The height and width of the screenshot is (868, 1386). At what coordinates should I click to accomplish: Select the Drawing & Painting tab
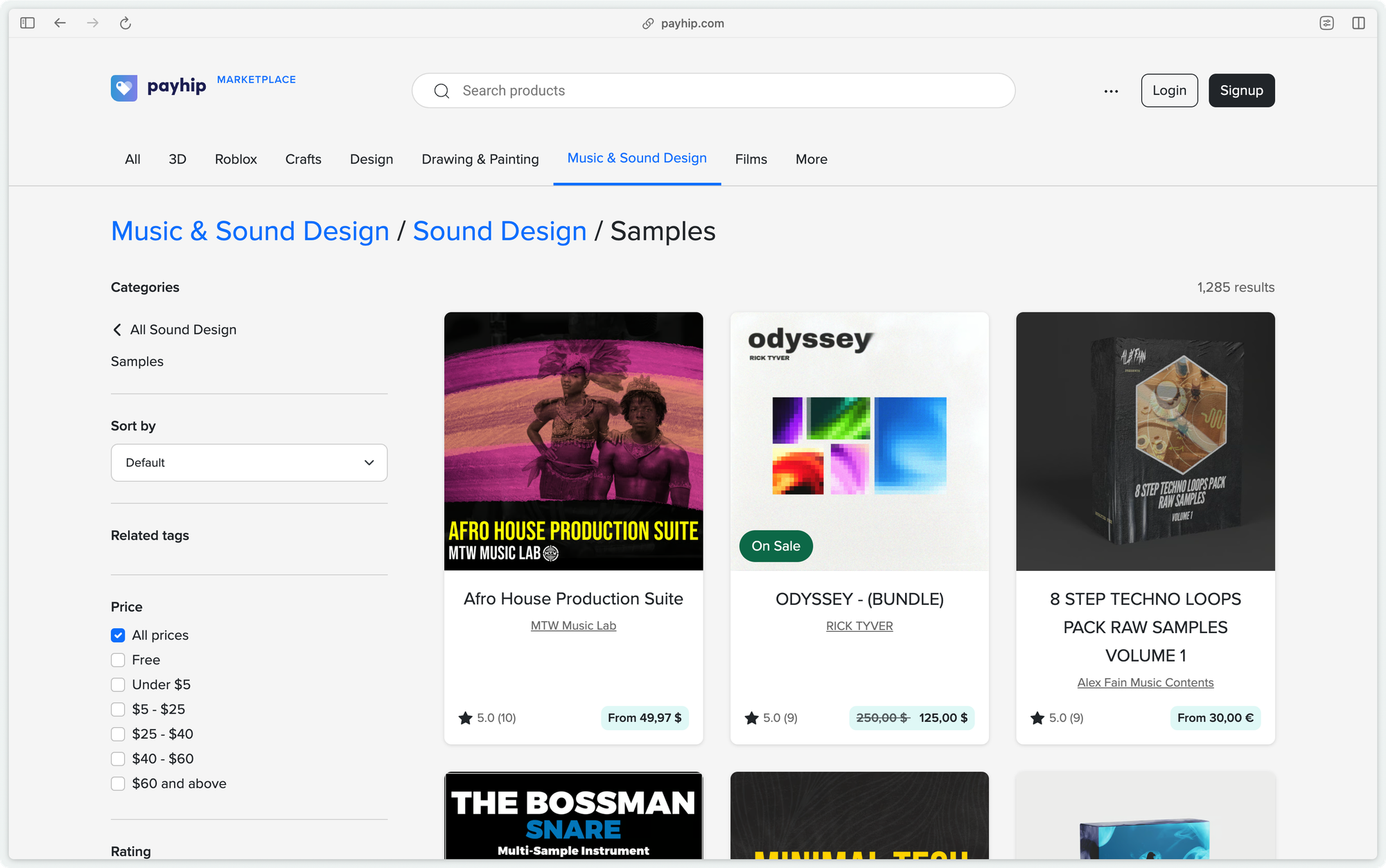point(480,159)
